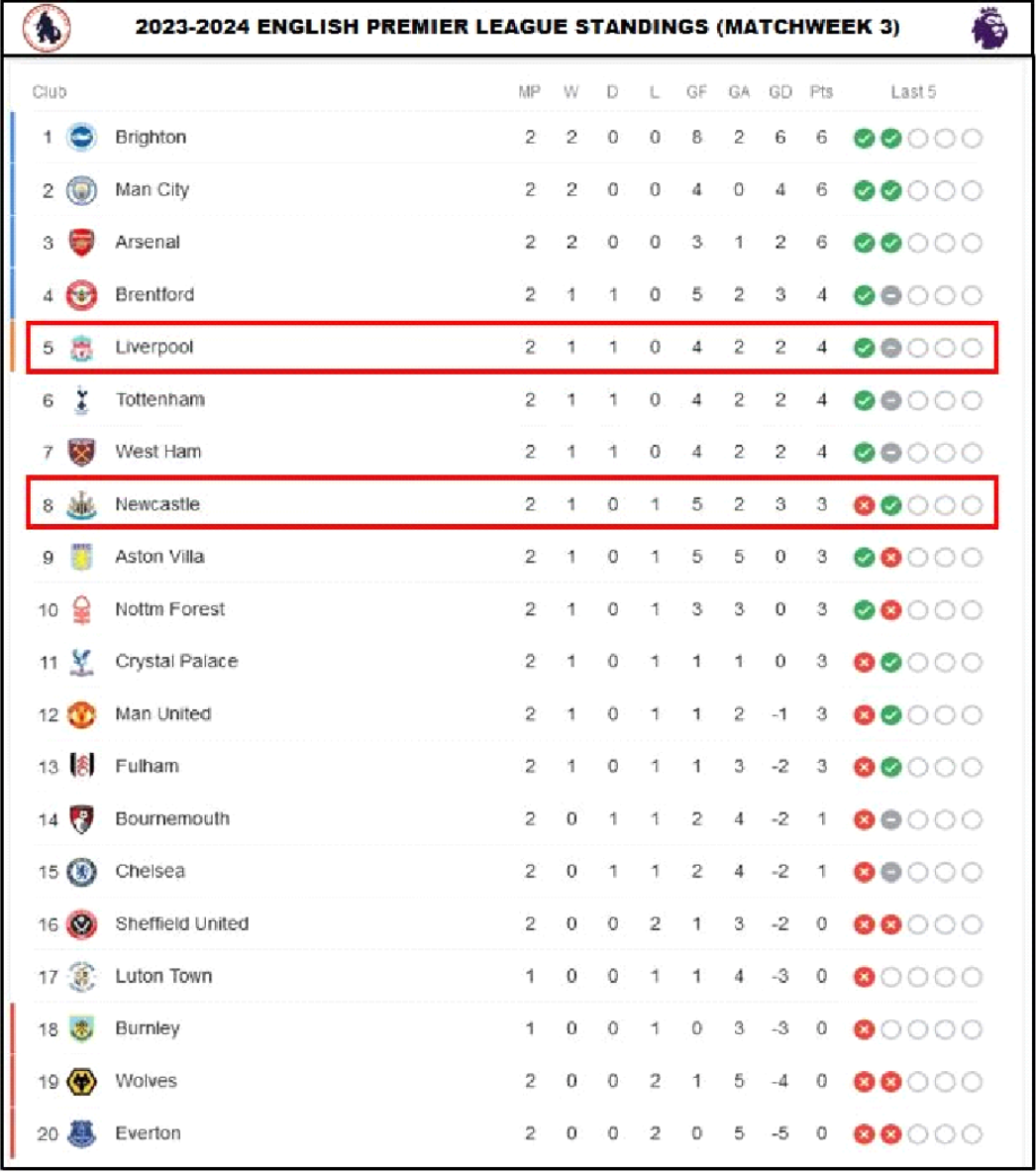
Task: Click the Club column header
Action: coord(50,92)
